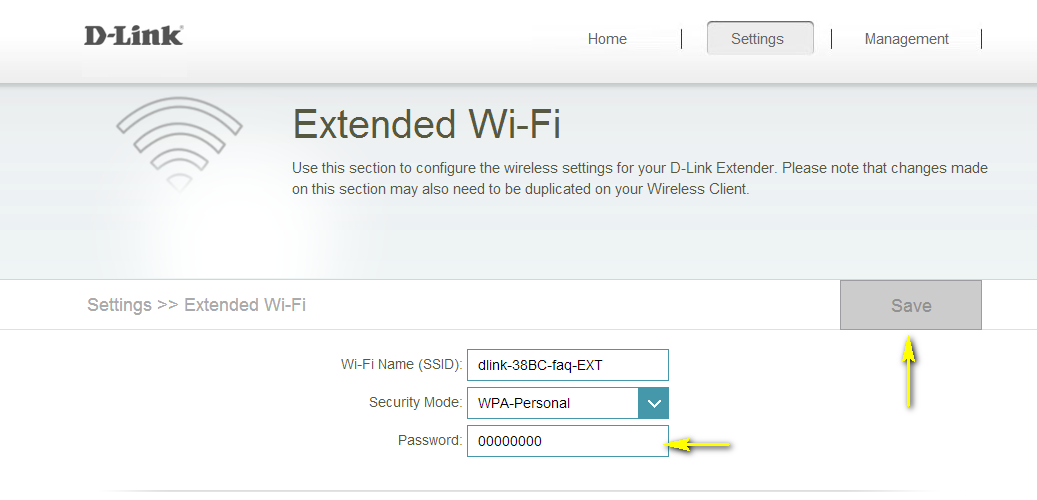Click the '>>' breadcrumb separator

point(168,305)
